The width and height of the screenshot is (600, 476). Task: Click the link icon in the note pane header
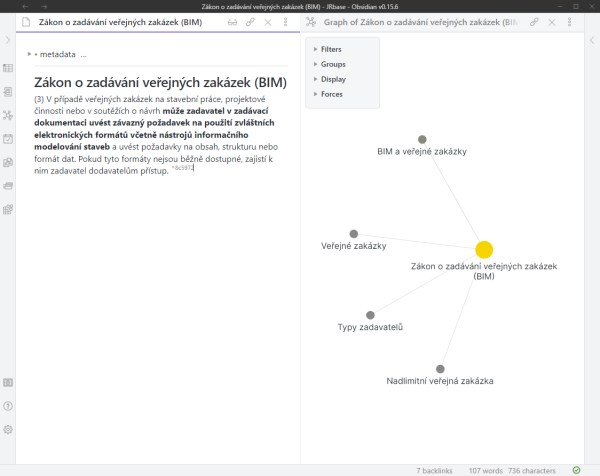[250, 21]
